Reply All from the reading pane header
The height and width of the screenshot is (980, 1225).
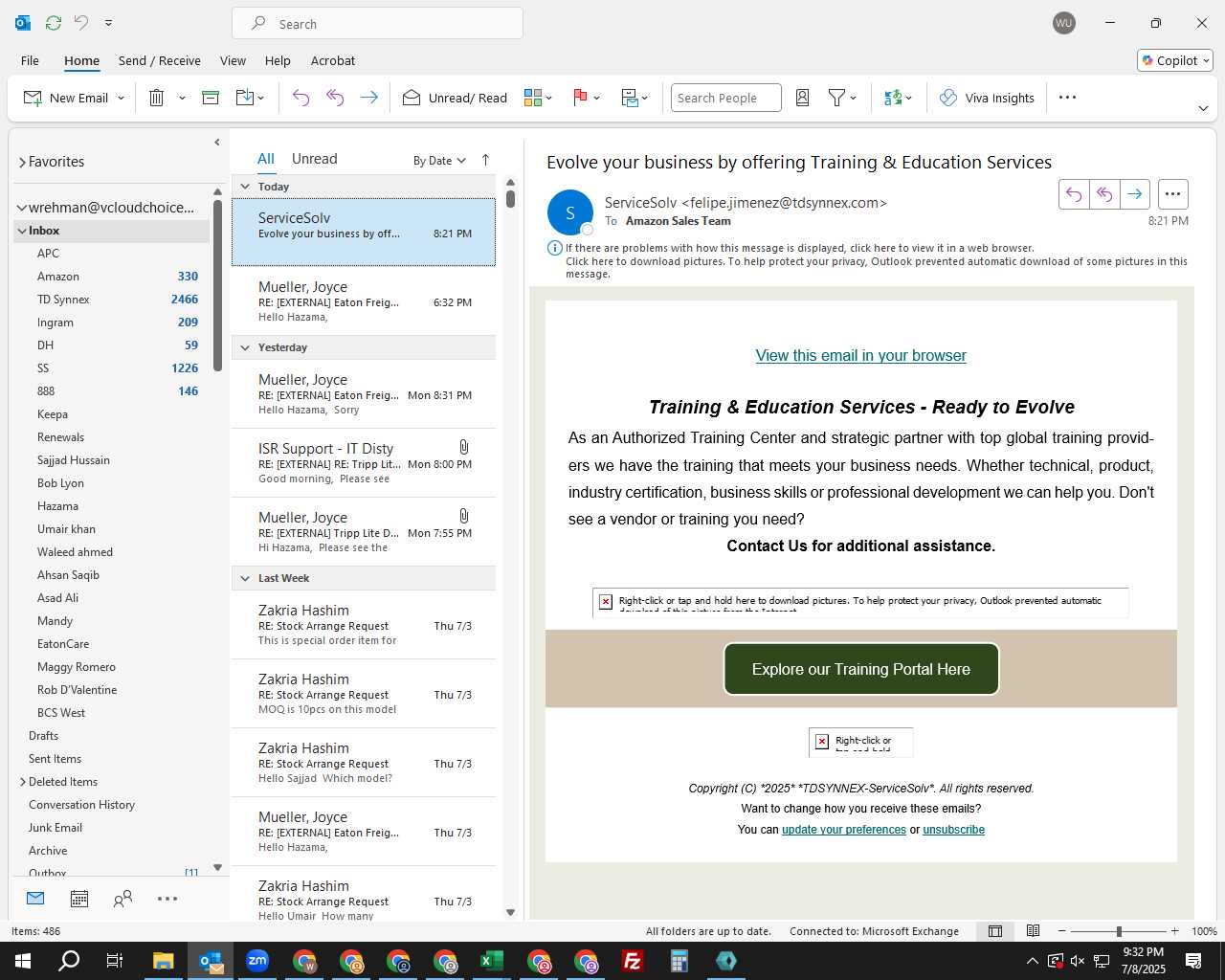click(x=1104, y=194)
